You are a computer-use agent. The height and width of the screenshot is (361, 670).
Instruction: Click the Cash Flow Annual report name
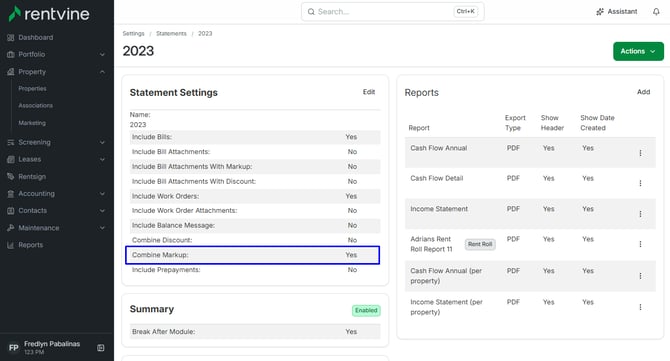pyautogui.click(x=438, y=148)
